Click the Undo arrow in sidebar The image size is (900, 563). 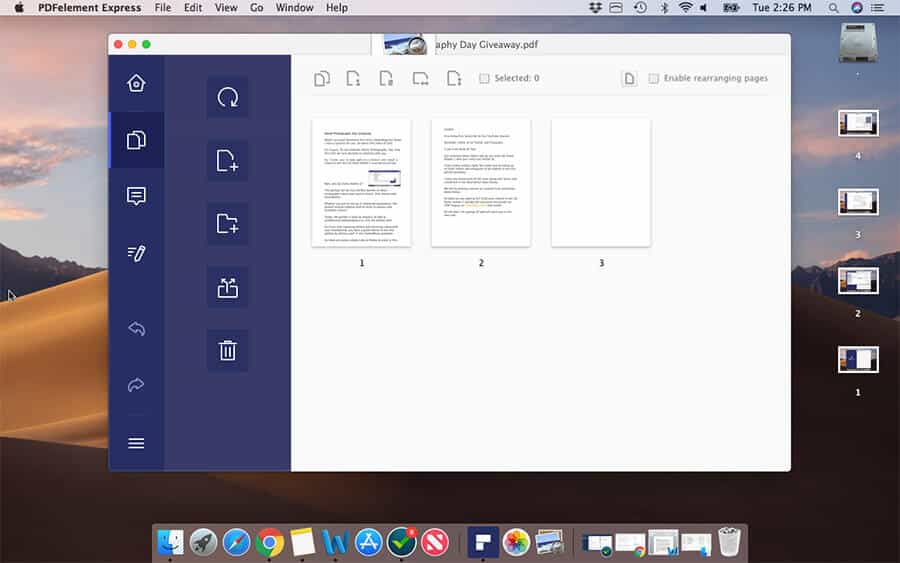136,329
